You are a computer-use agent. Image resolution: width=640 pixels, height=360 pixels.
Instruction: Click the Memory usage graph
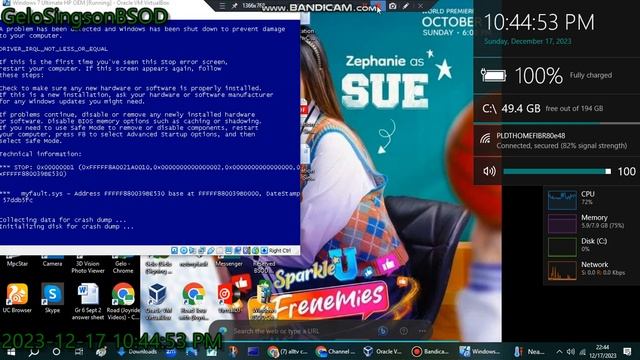[562, 223]
